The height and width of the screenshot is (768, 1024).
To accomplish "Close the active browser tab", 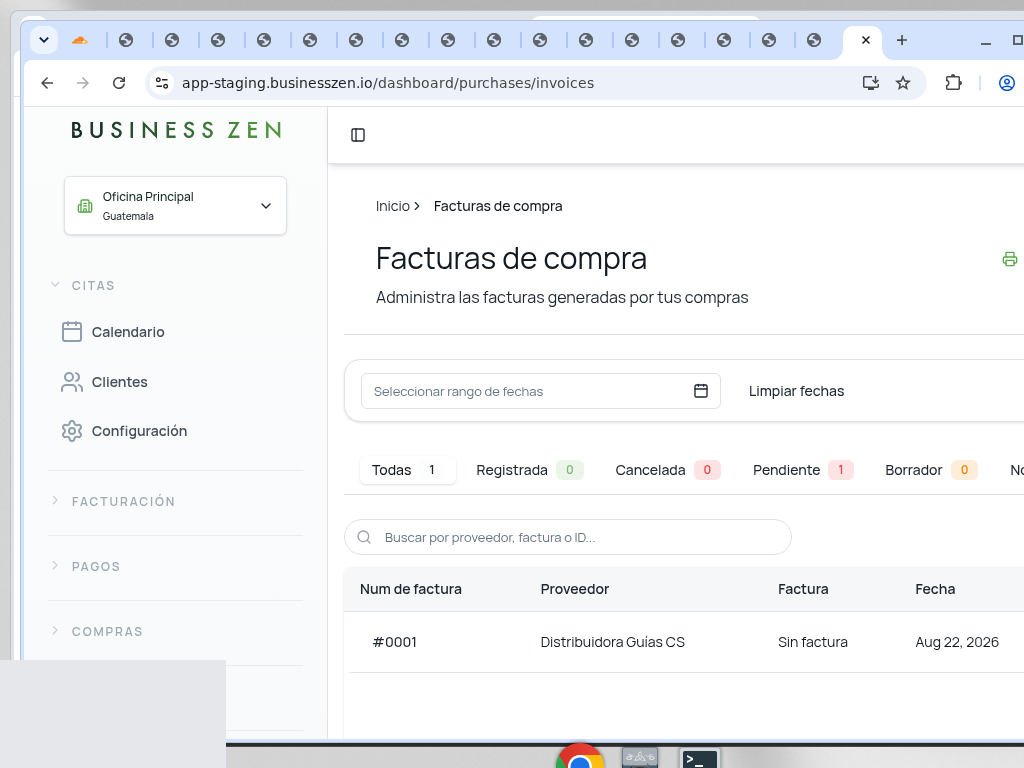I will click(x=866, y=40).
